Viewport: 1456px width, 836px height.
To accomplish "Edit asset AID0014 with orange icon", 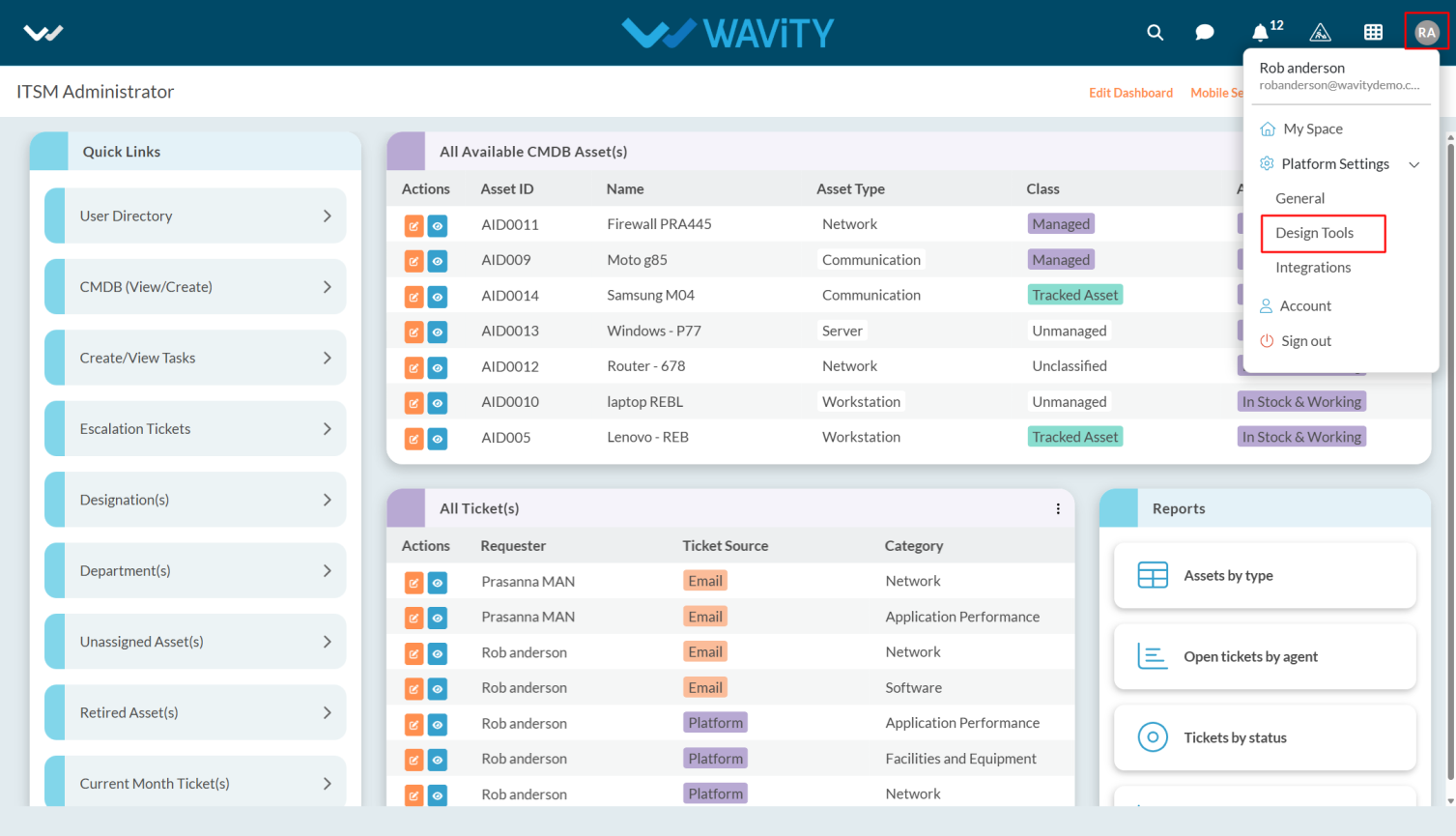I will tap(414, 297).
